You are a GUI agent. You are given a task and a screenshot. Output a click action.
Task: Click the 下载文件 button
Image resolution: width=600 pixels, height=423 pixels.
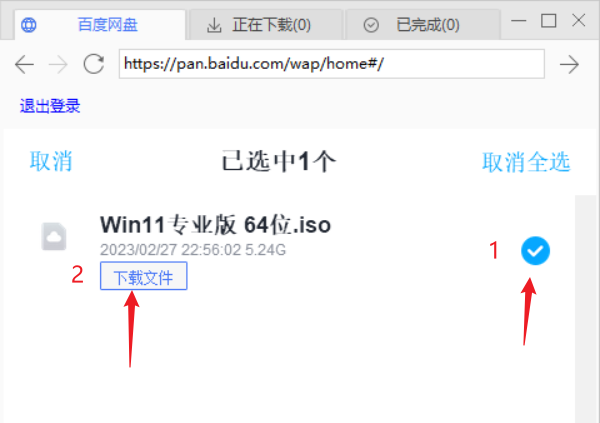point(143,276)
